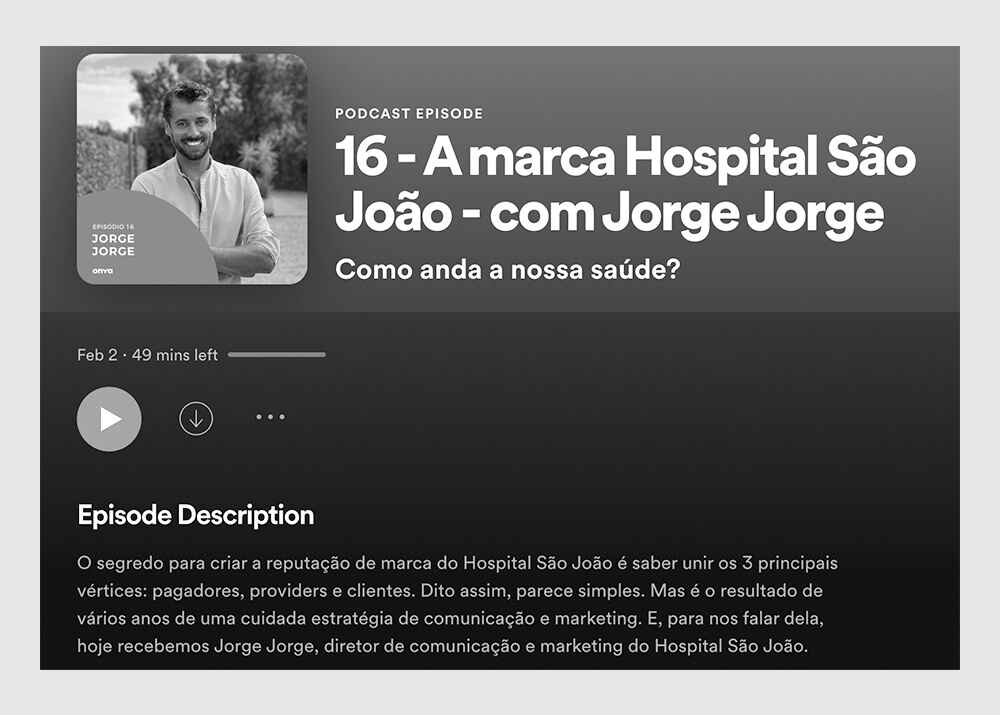Click the episode title '16 - A marca Hospital São'

[625, 156]
